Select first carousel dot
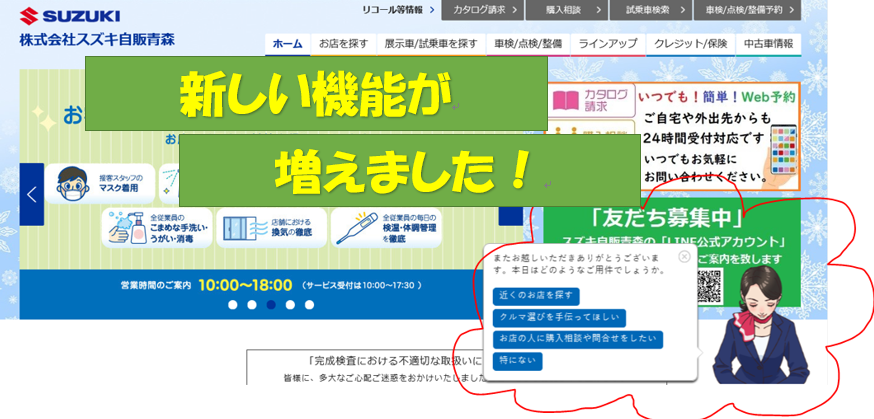This screenshot has height=419, width=874. tap(233, 305)
